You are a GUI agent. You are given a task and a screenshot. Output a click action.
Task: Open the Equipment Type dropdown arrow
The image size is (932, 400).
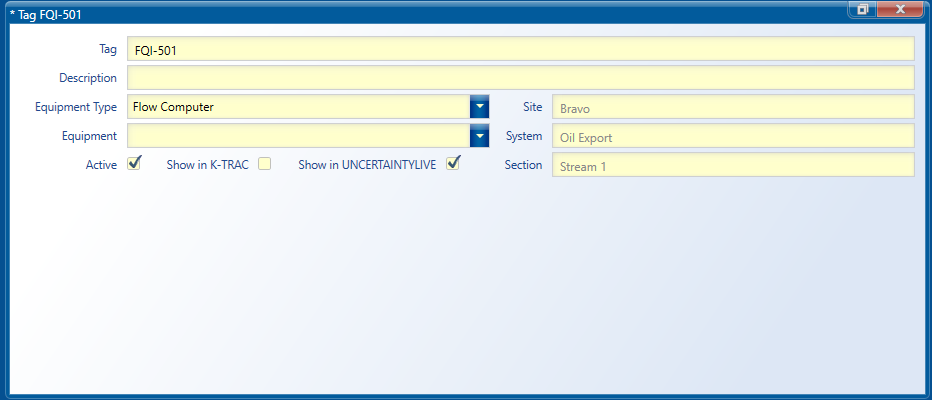[x=480, y=107]
